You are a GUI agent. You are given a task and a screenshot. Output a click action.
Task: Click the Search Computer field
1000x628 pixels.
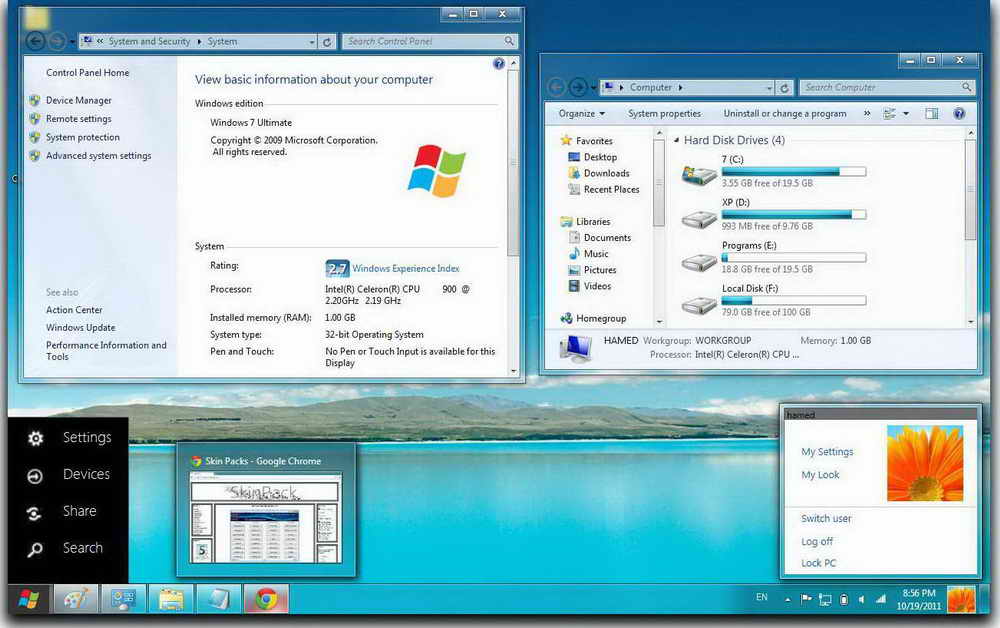click(x=887, y=87)
